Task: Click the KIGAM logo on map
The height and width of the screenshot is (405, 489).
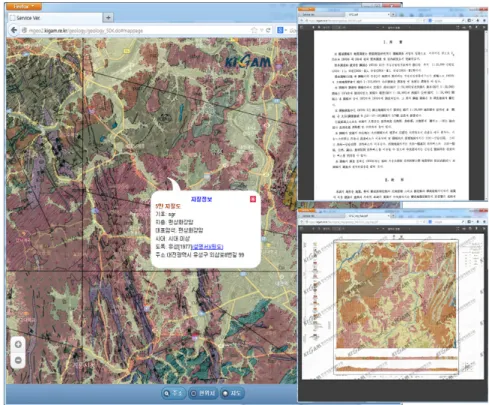Action: 248,61
